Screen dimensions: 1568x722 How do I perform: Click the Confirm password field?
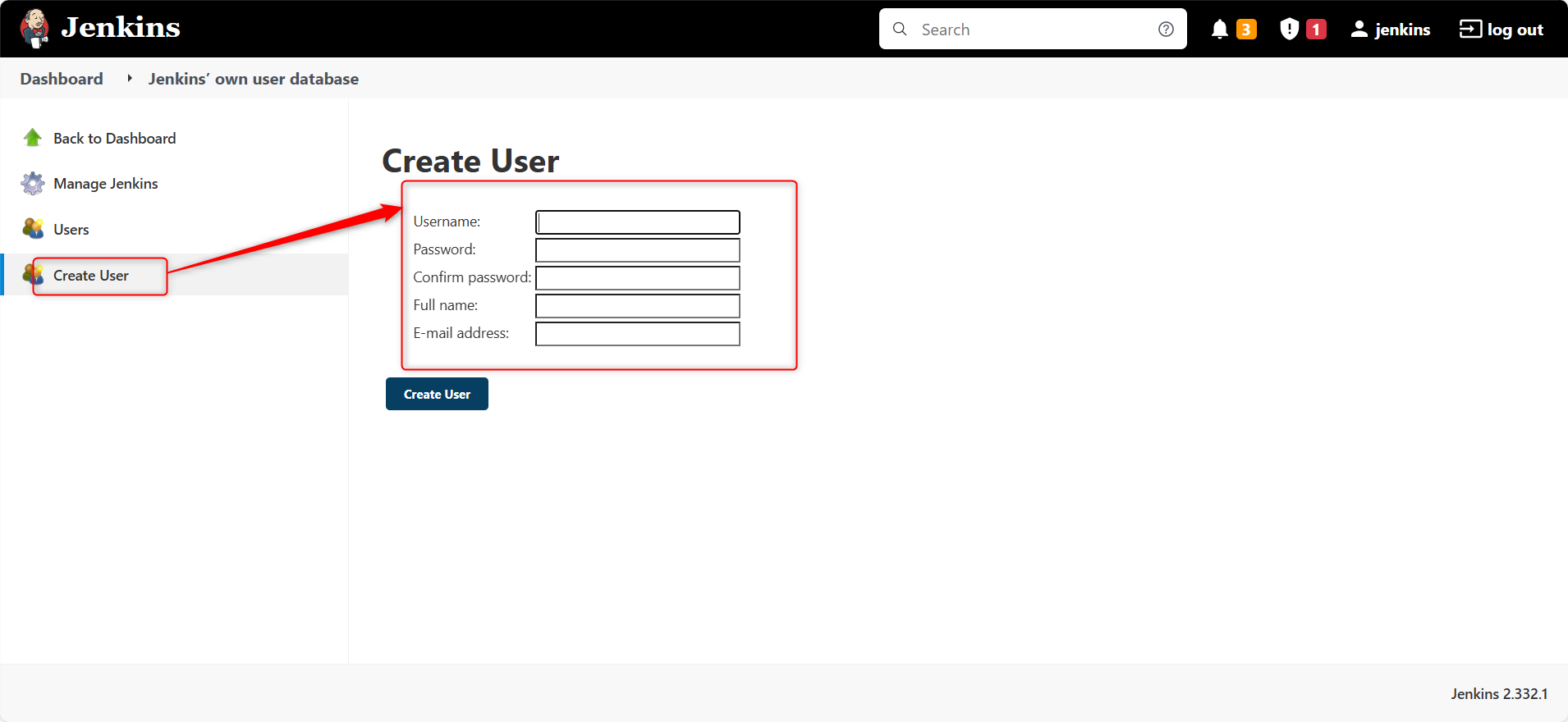638,278
